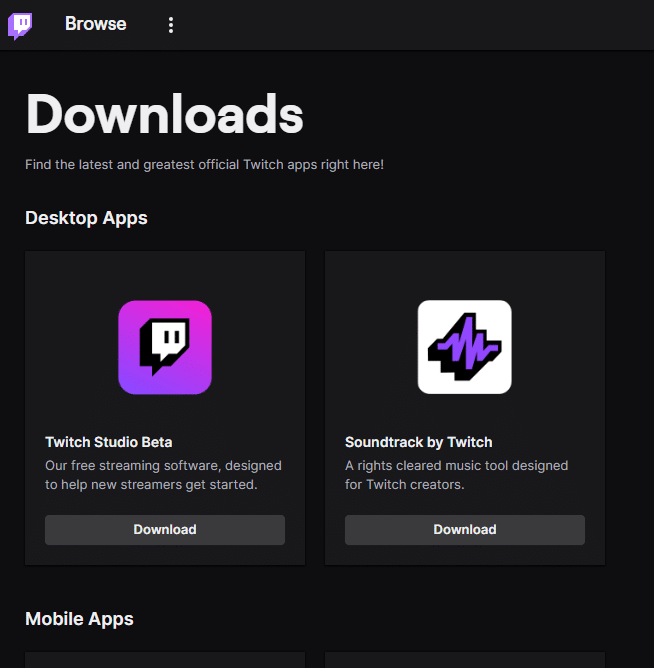Image resolution: width=654 pixels, height=668 pixels.
Task: Click the free streaming software description
Action: point(163,475)
